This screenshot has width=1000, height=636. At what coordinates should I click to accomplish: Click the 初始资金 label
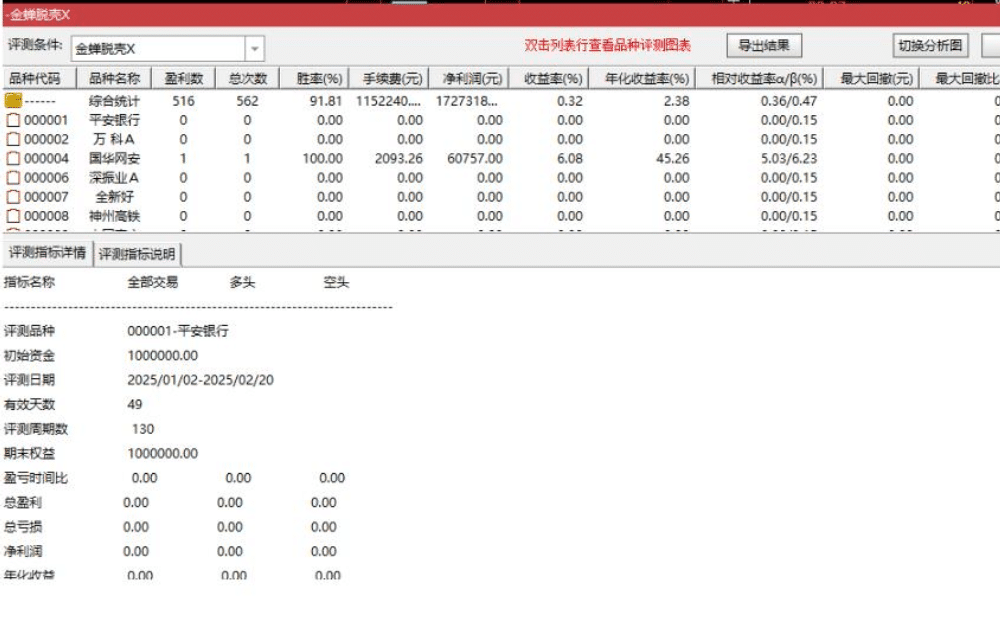coord(29,355)
